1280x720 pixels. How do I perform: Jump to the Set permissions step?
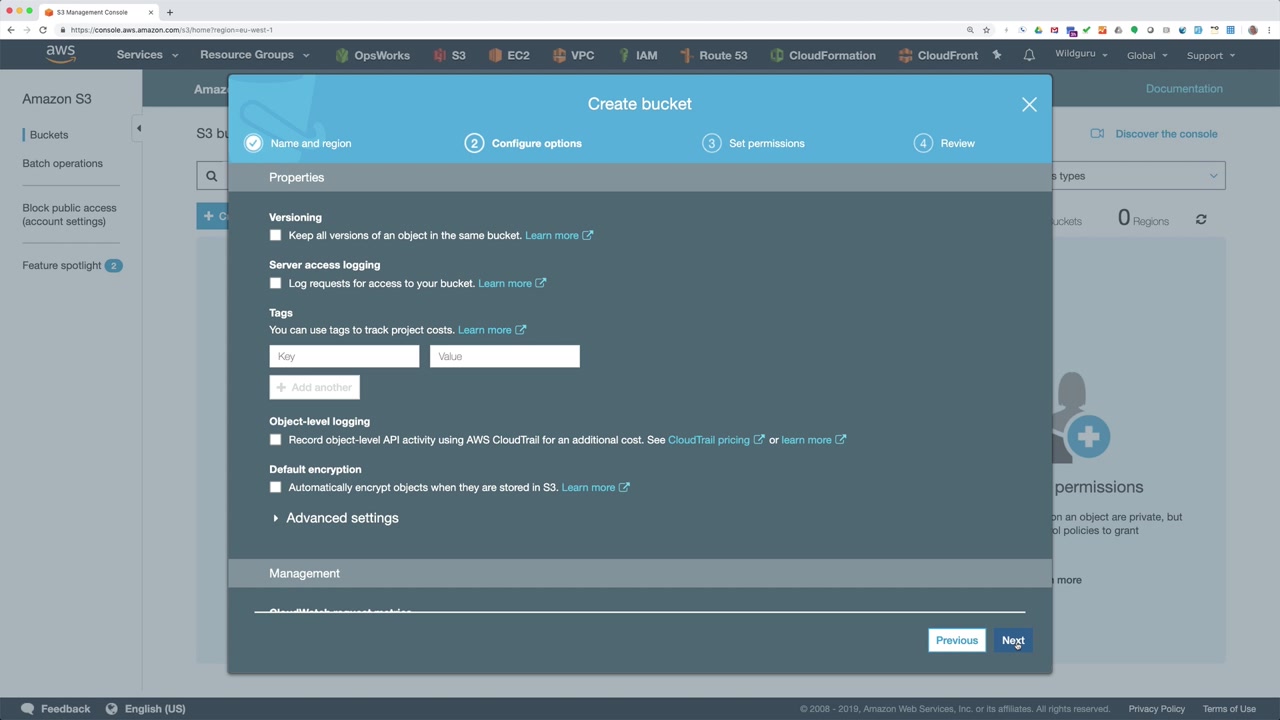753,143
